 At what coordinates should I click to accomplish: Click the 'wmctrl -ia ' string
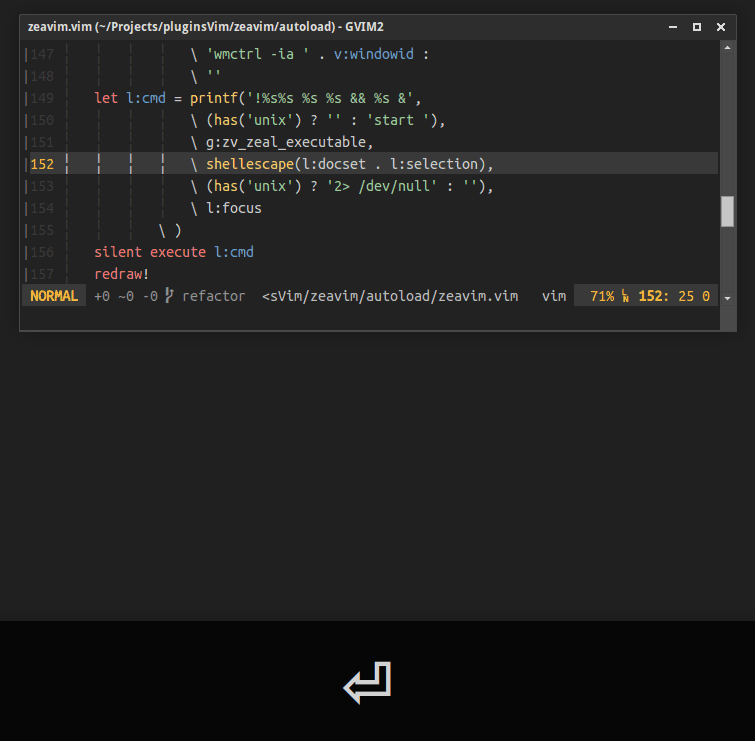[x=258, y=54]
